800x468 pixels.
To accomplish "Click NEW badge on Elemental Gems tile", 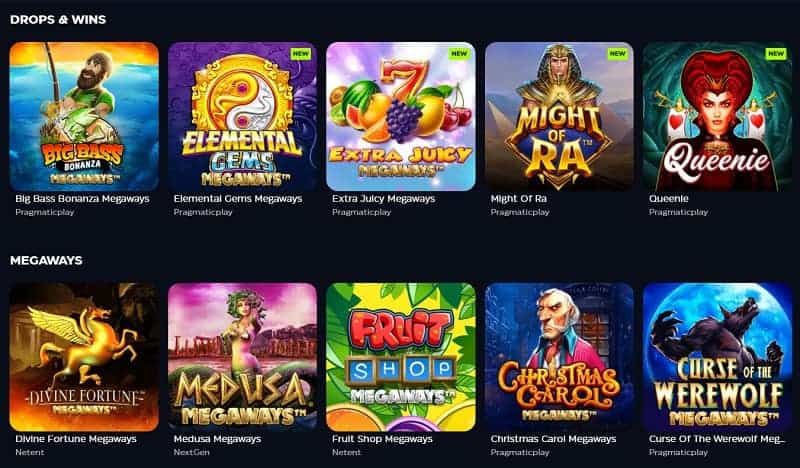I will (x=301, y=54).
